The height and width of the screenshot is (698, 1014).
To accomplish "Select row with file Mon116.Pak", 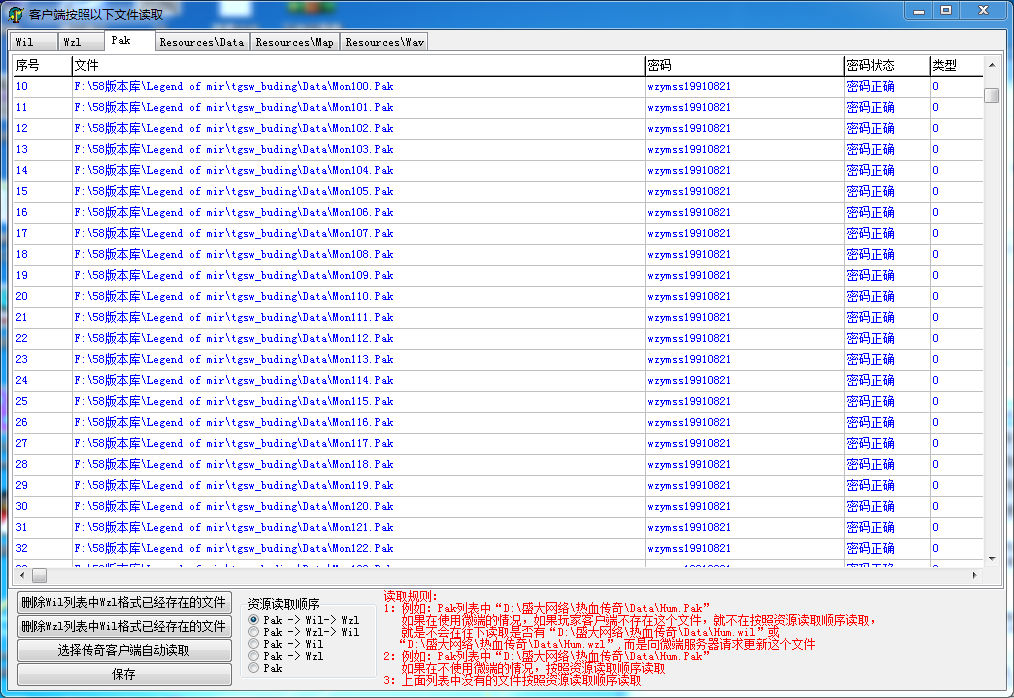I will pos(498,422).
